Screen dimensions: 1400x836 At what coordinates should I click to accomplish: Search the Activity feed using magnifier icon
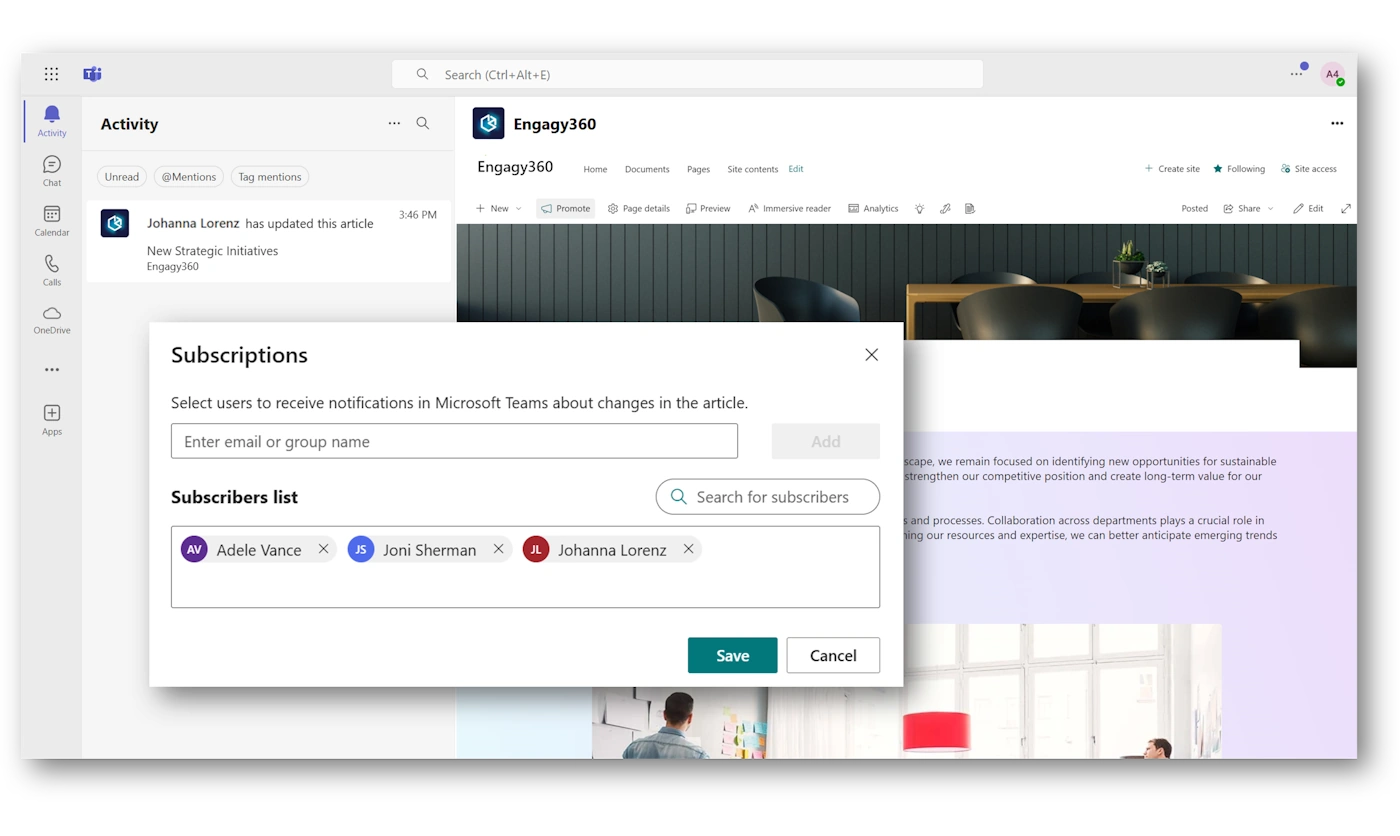(x=423, y=124)
